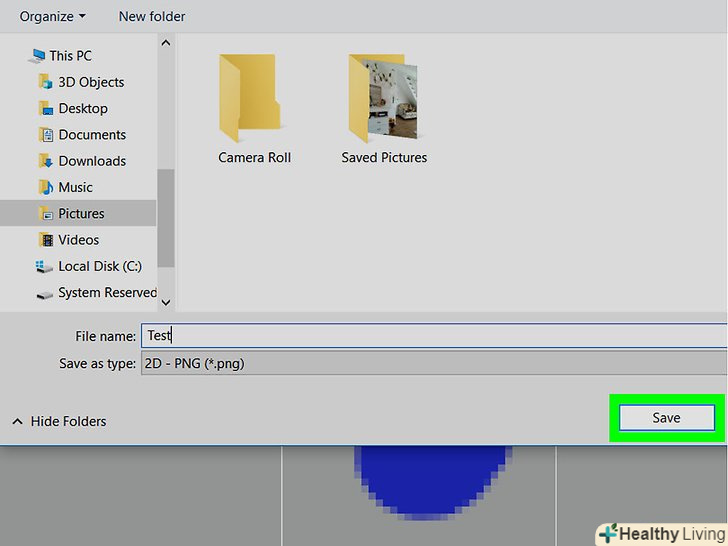The width and height of the screenshot is (728, 546).
Task: Click the Camera Roll folder name
Action: [x=254, y=157]
